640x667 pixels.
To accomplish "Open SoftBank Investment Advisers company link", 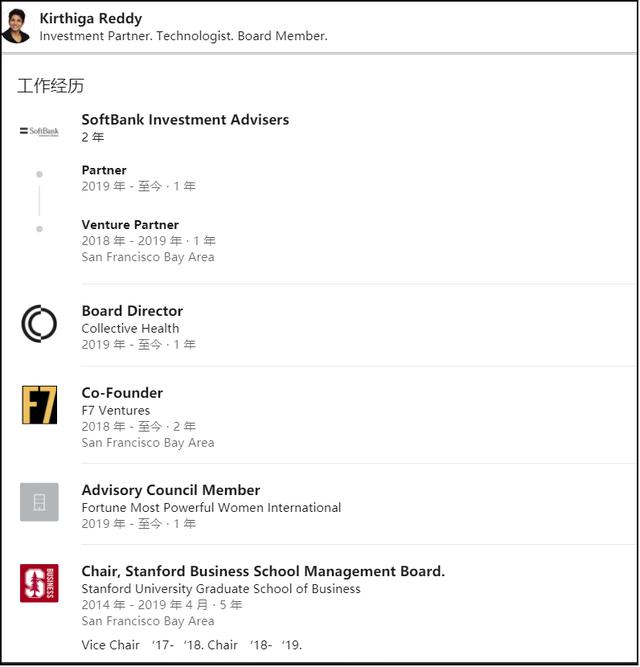I will click(x=185, y=119).
